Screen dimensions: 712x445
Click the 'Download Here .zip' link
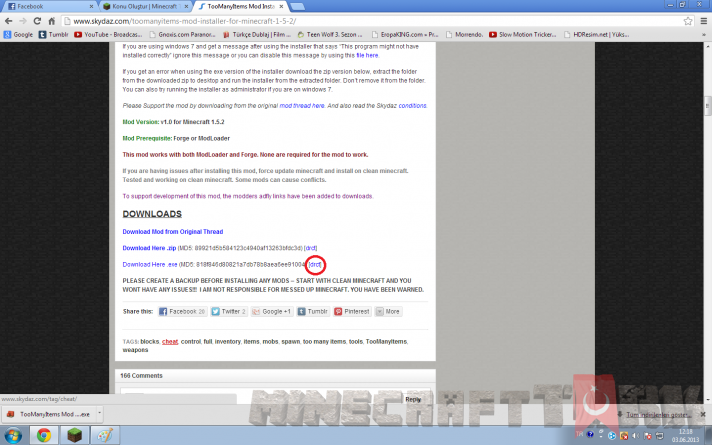click(149, 248)
